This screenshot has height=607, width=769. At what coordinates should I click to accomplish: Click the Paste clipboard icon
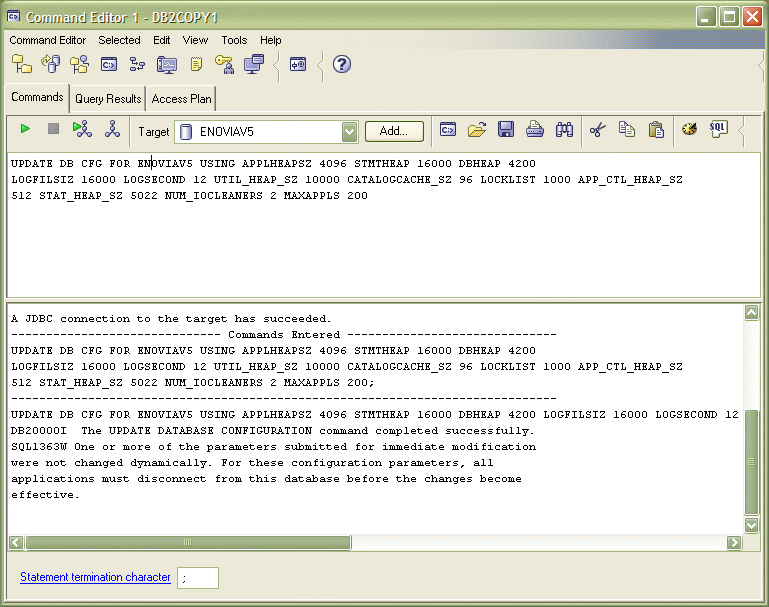pos(656,130)
